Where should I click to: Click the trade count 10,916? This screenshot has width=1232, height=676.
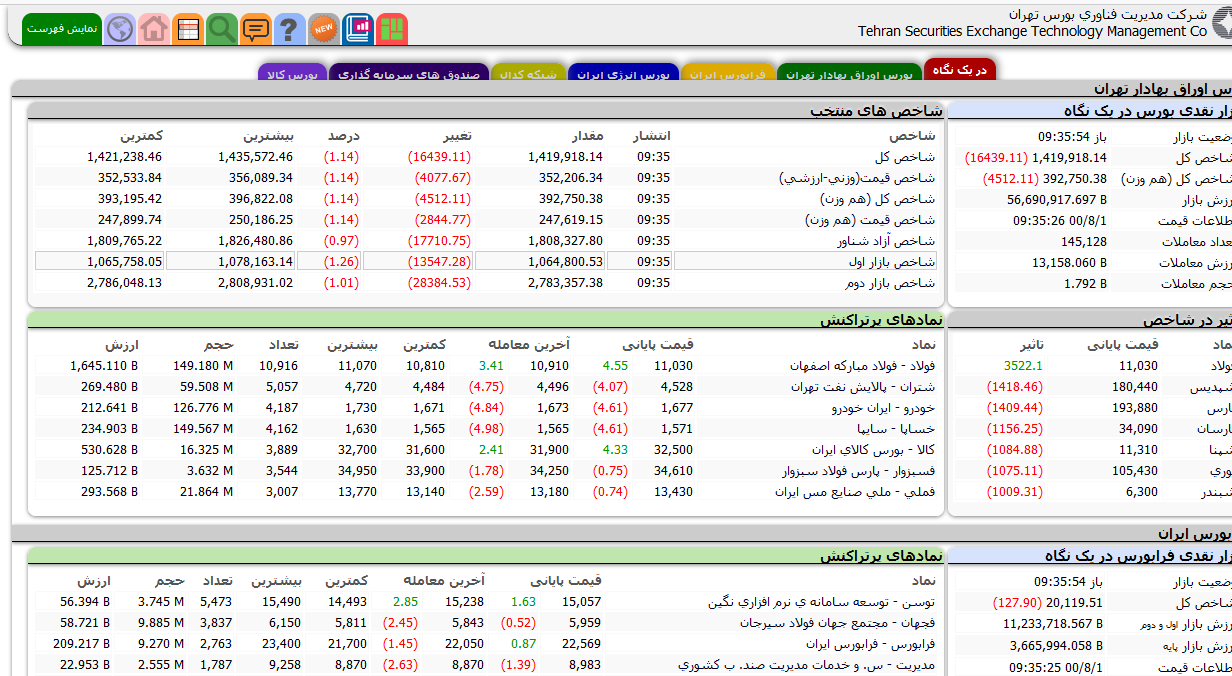pos(278,366)
